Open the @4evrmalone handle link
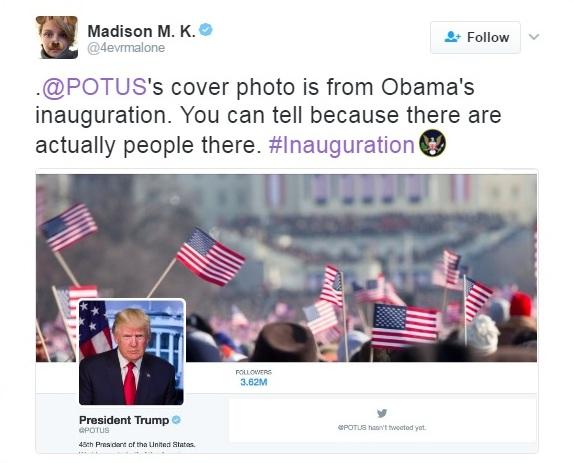The height and width of the screenshot is (463, 573). pyautogui.click(x=126, y=48)
